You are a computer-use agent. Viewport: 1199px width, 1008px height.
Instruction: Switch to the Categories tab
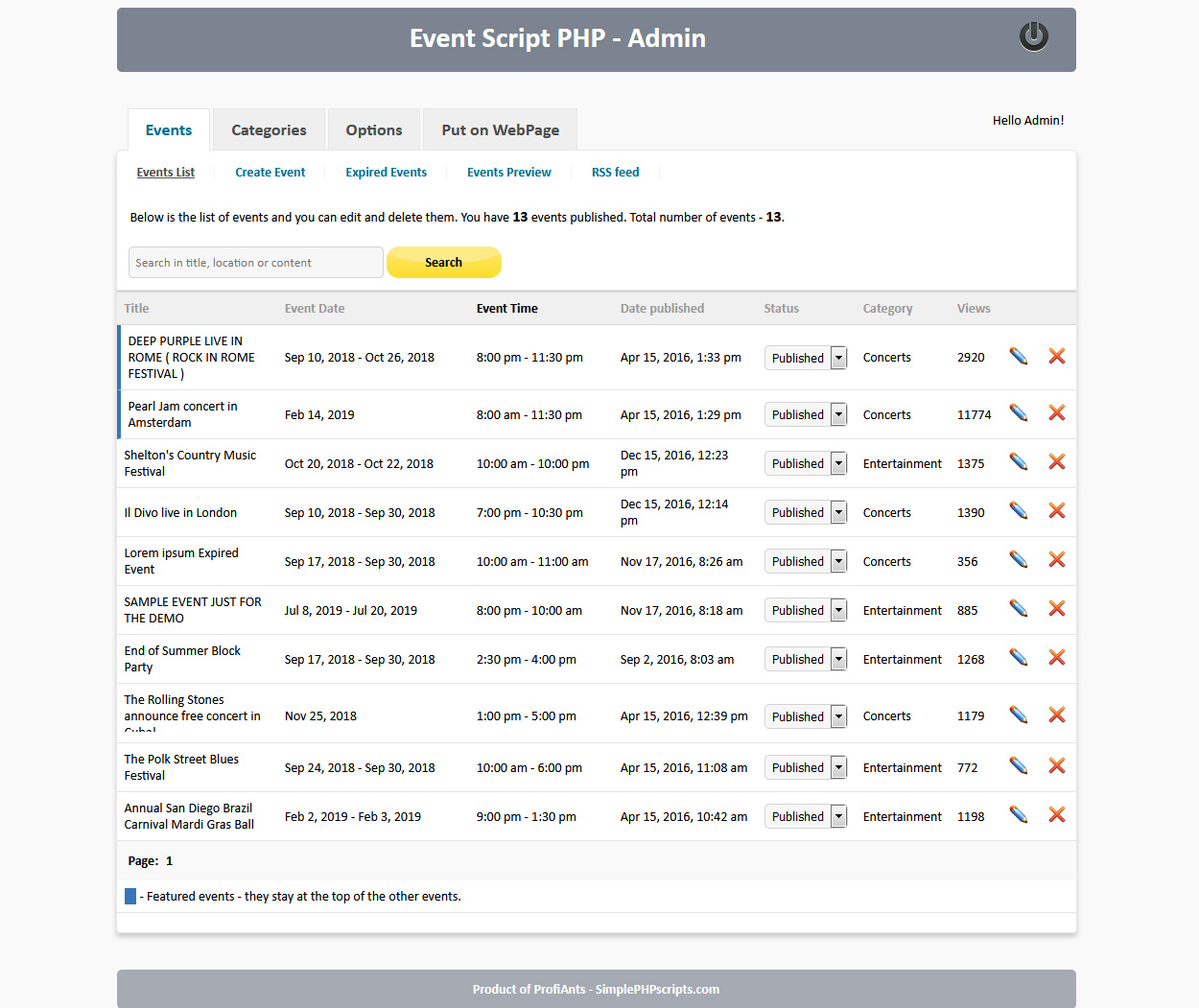click(x=269, y=129)
